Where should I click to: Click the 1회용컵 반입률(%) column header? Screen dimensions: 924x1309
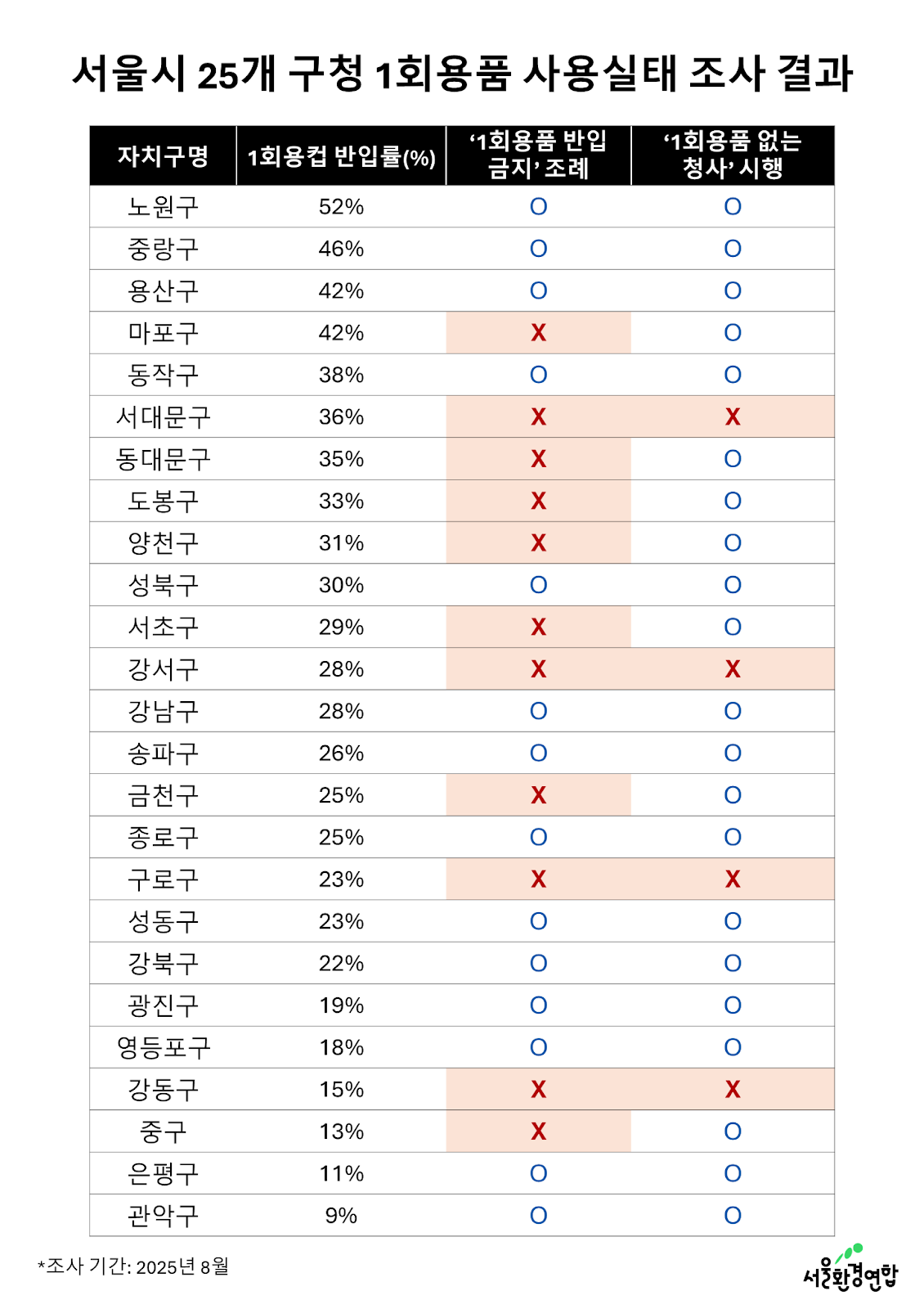pos(341,156)
